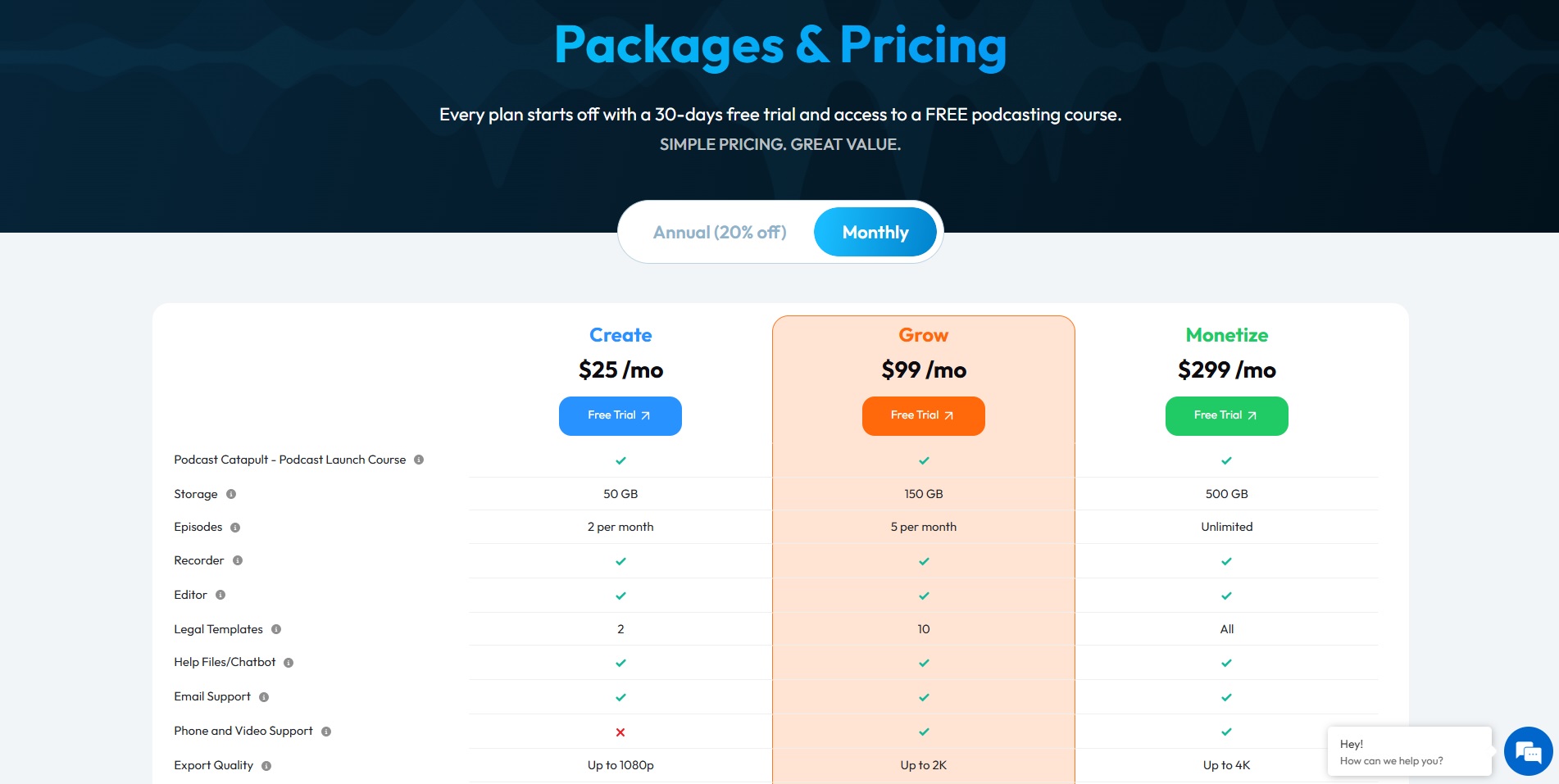Viewport: 1559px width, 784px height.
Task: Click the Monetize plan heading
Action: (1226, 335)
